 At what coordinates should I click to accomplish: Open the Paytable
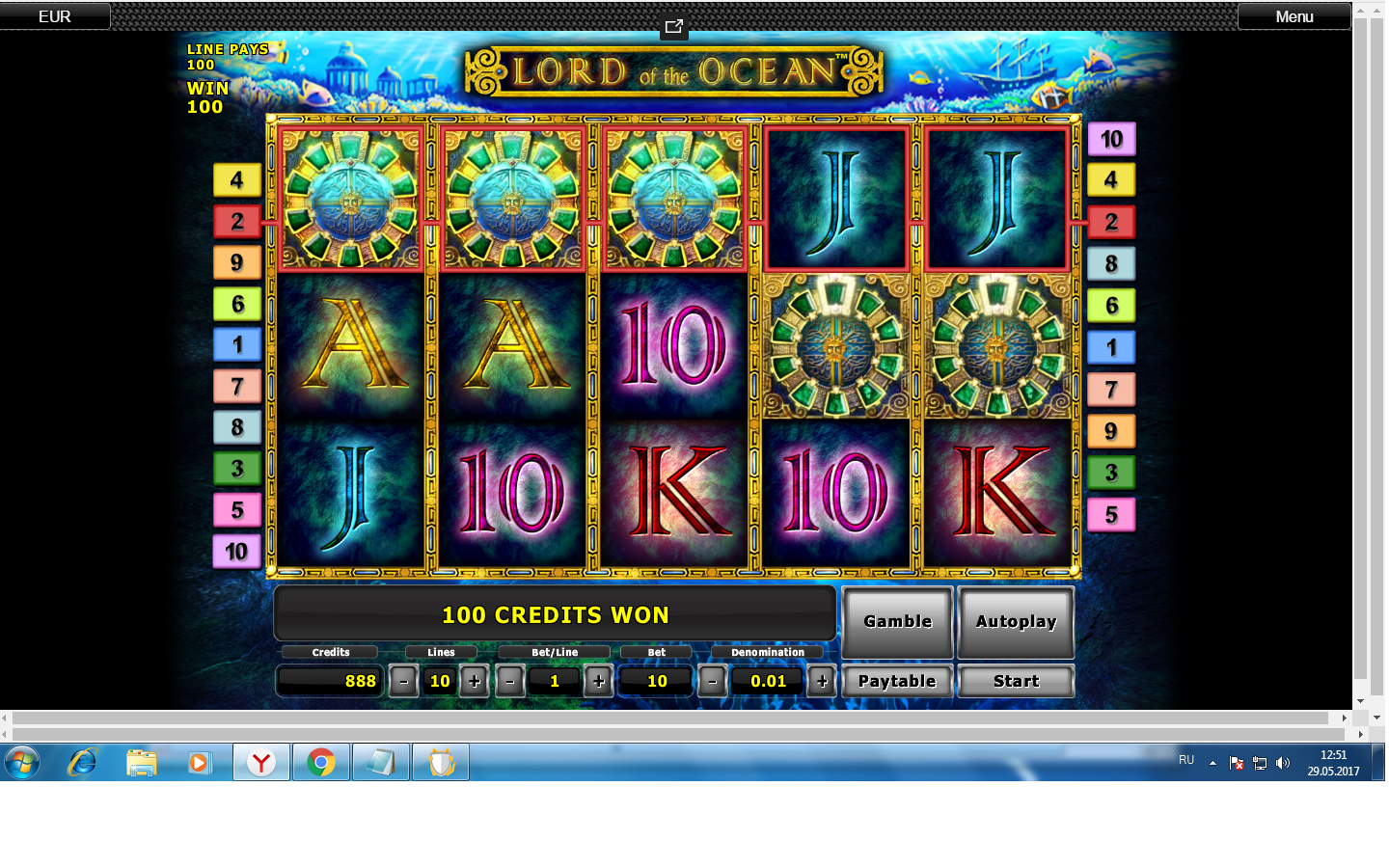[898, 681]
